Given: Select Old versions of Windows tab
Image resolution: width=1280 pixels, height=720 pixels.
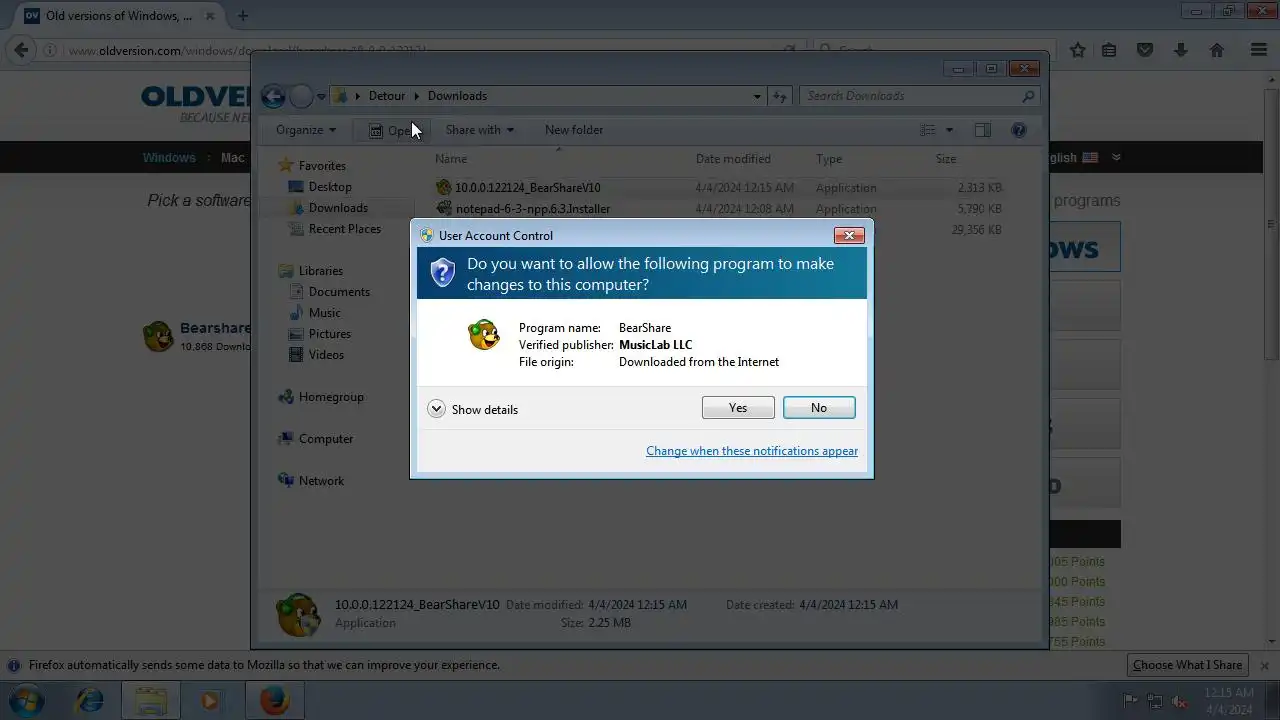Looking at the screenshot, I should pyautogui.click(x=117, y=15).
